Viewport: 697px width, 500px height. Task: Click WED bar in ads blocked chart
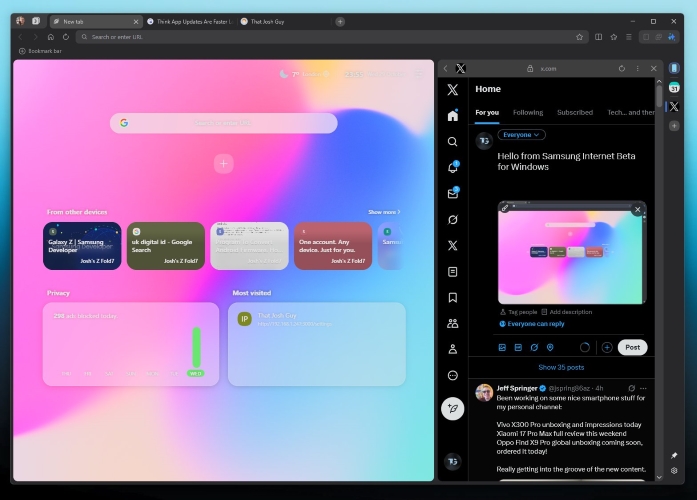point(196,347)
